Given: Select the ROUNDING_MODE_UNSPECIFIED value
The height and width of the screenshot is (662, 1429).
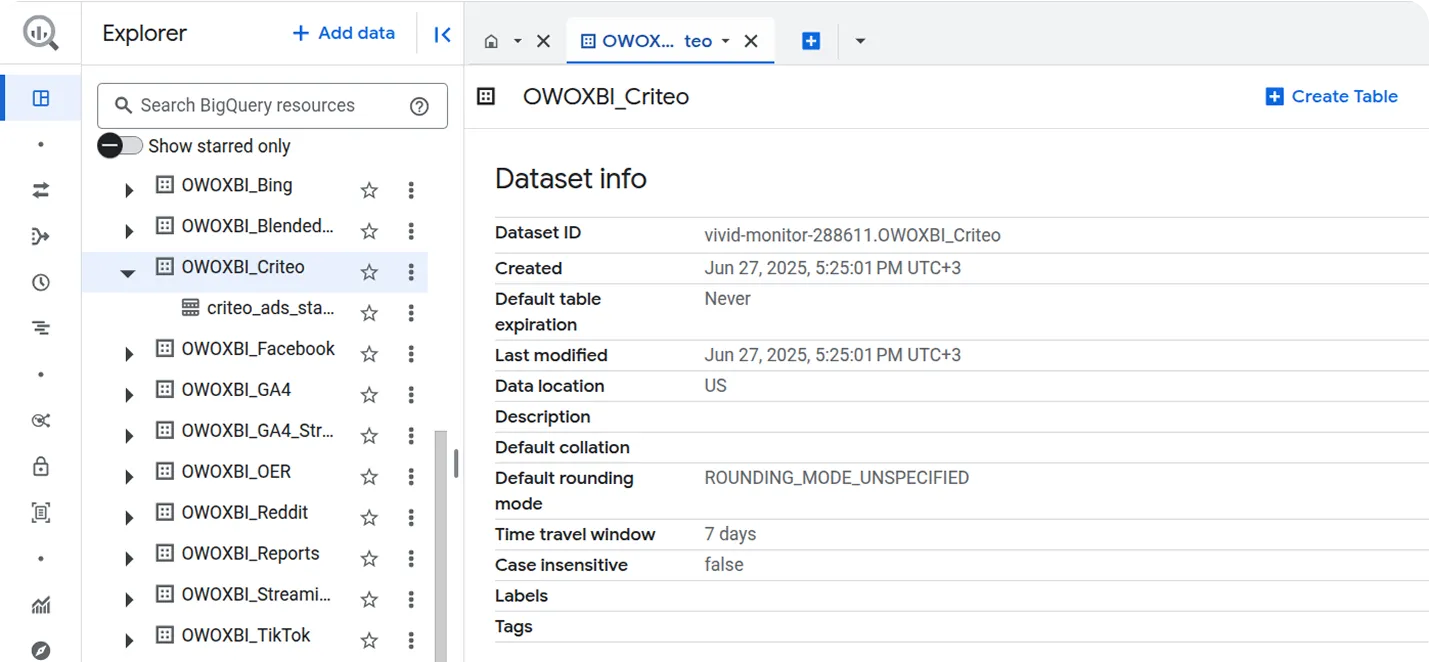Looking at the screenshot, I should 837,478.
